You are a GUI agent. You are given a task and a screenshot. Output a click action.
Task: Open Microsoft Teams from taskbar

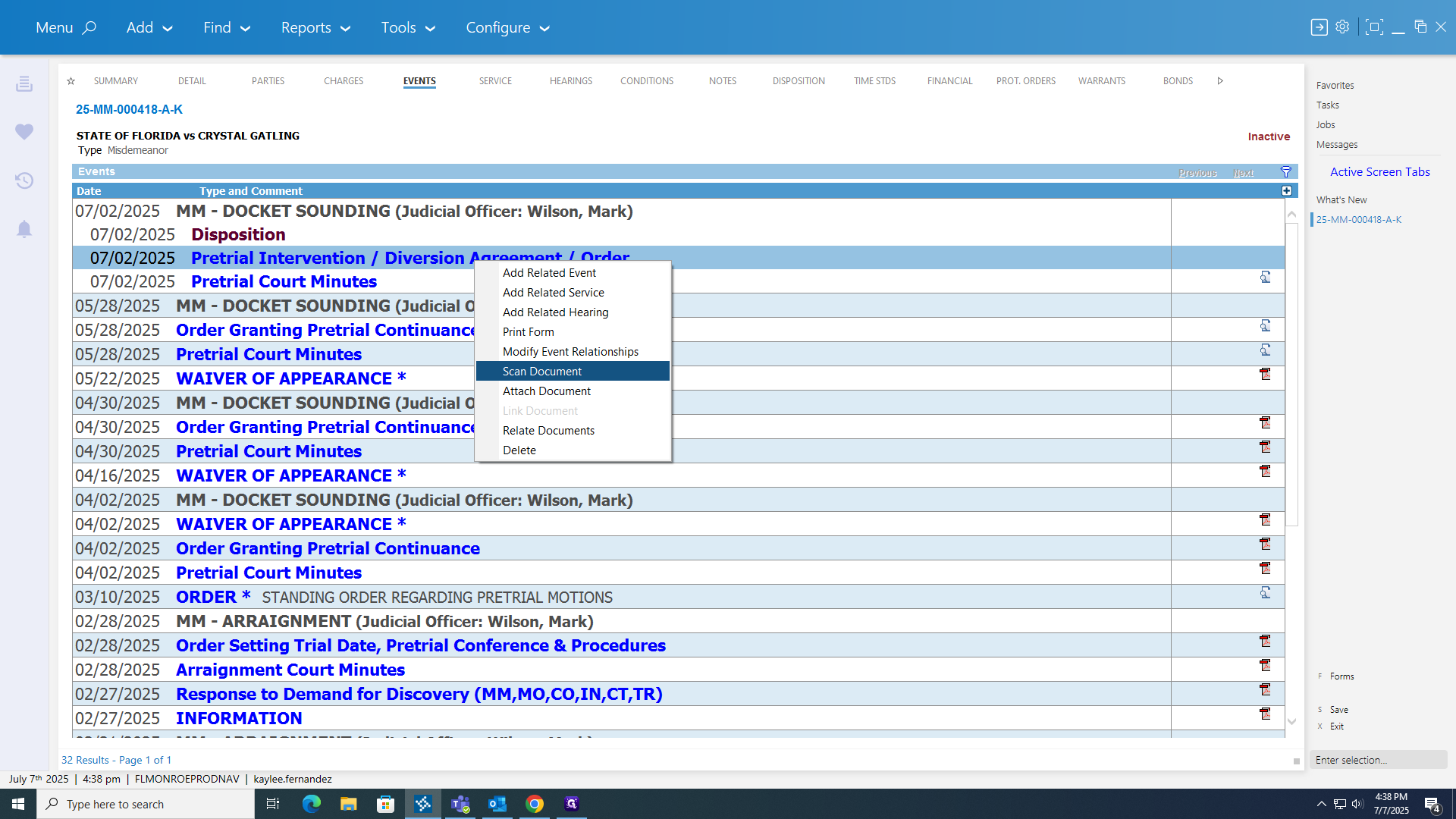(x=460, y=804)
